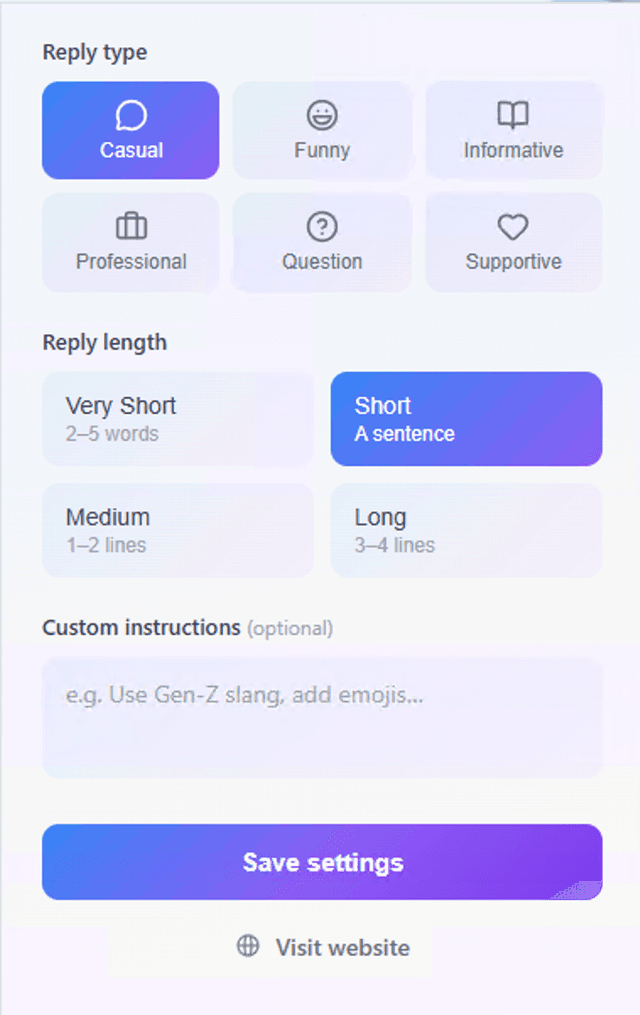Click the Question reply type card
This screenshot has height=1015, width=640.
point(322,242)
